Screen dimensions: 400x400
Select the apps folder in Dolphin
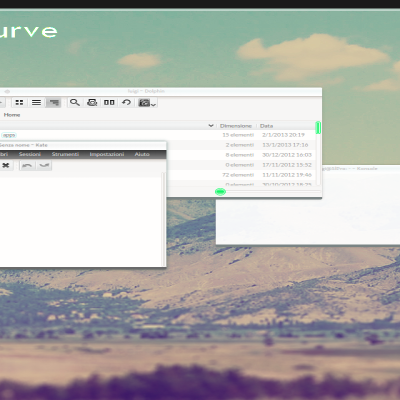[x=9, y=135]
